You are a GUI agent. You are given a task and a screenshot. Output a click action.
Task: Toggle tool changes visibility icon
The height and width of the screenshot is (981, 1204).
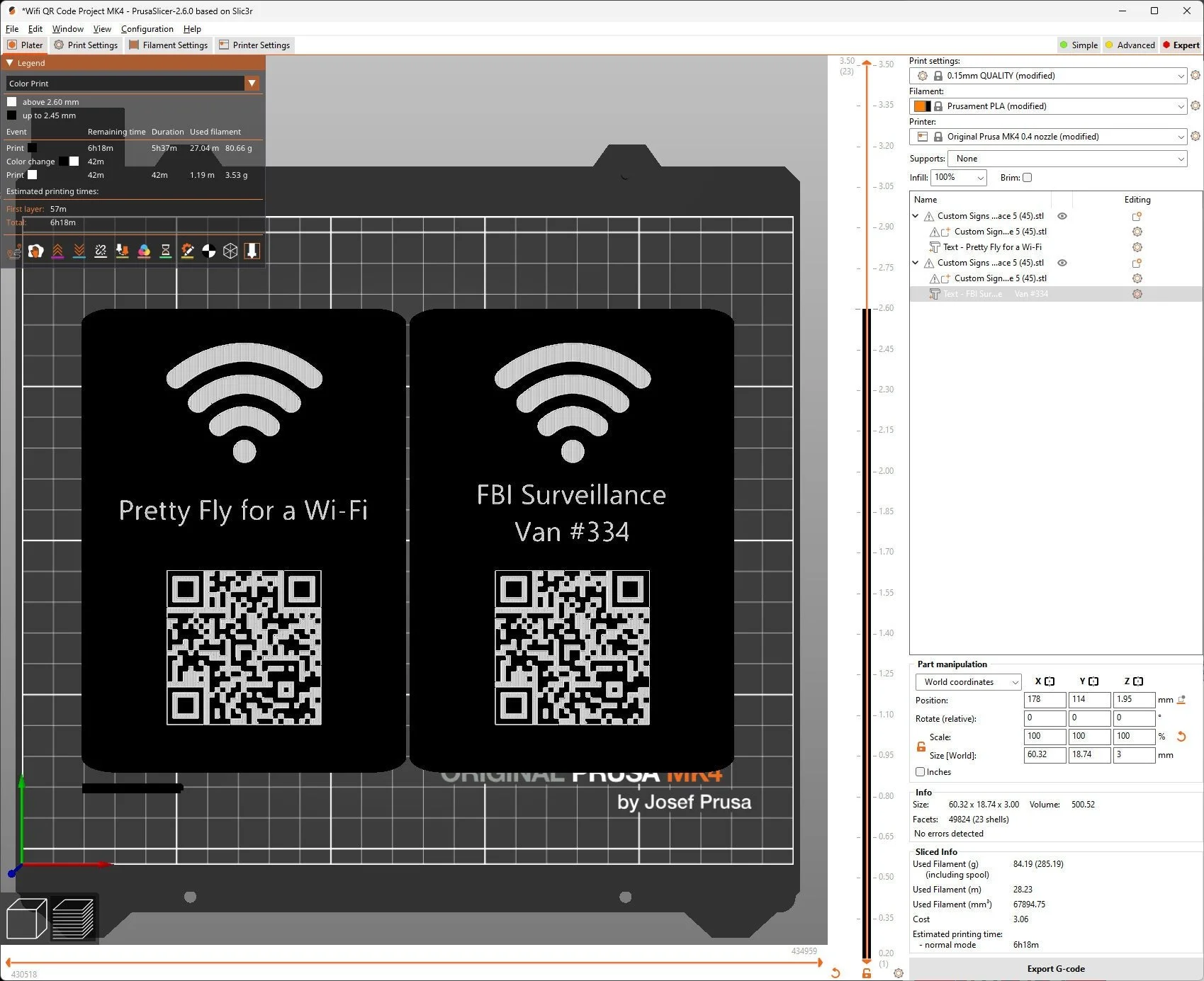[123, 251]
